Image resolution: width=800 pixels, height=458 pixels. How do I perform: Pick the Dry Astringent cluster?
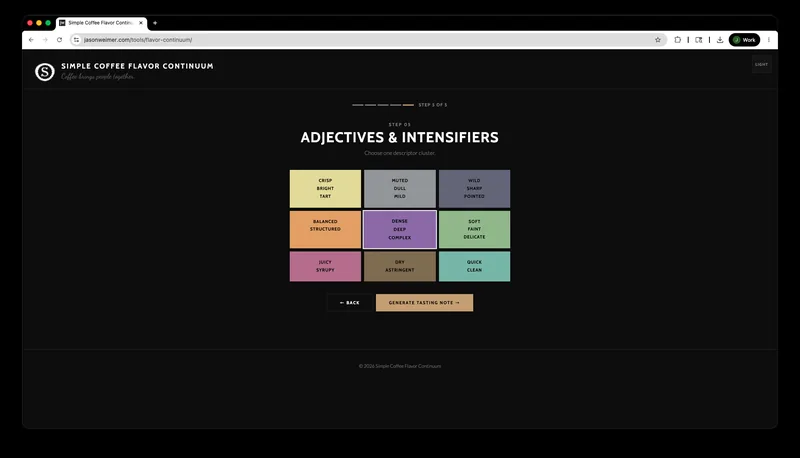[x=399, y=266]
